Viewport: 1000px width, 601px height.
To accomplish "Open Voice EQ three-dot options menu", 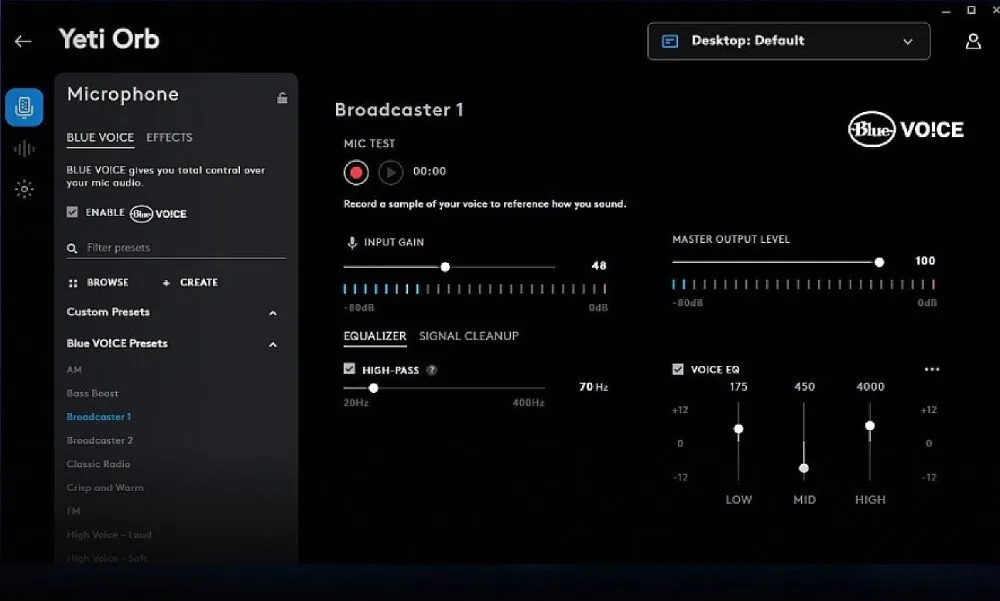I will coord(932,370).
